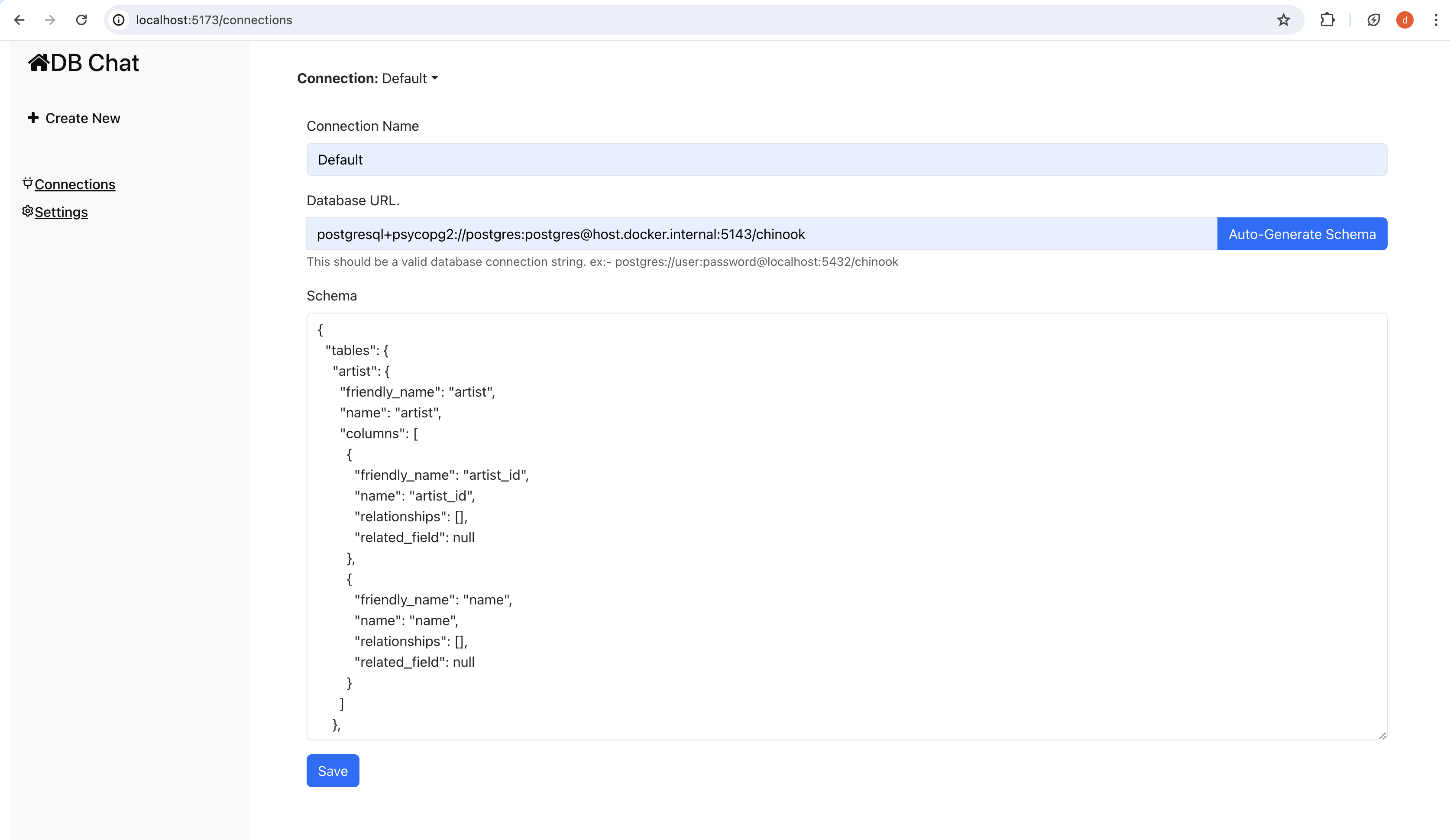Open the browser extensions puzzle icon
The width and height of the screenshot is (1450, 840).
(1327, 20)
